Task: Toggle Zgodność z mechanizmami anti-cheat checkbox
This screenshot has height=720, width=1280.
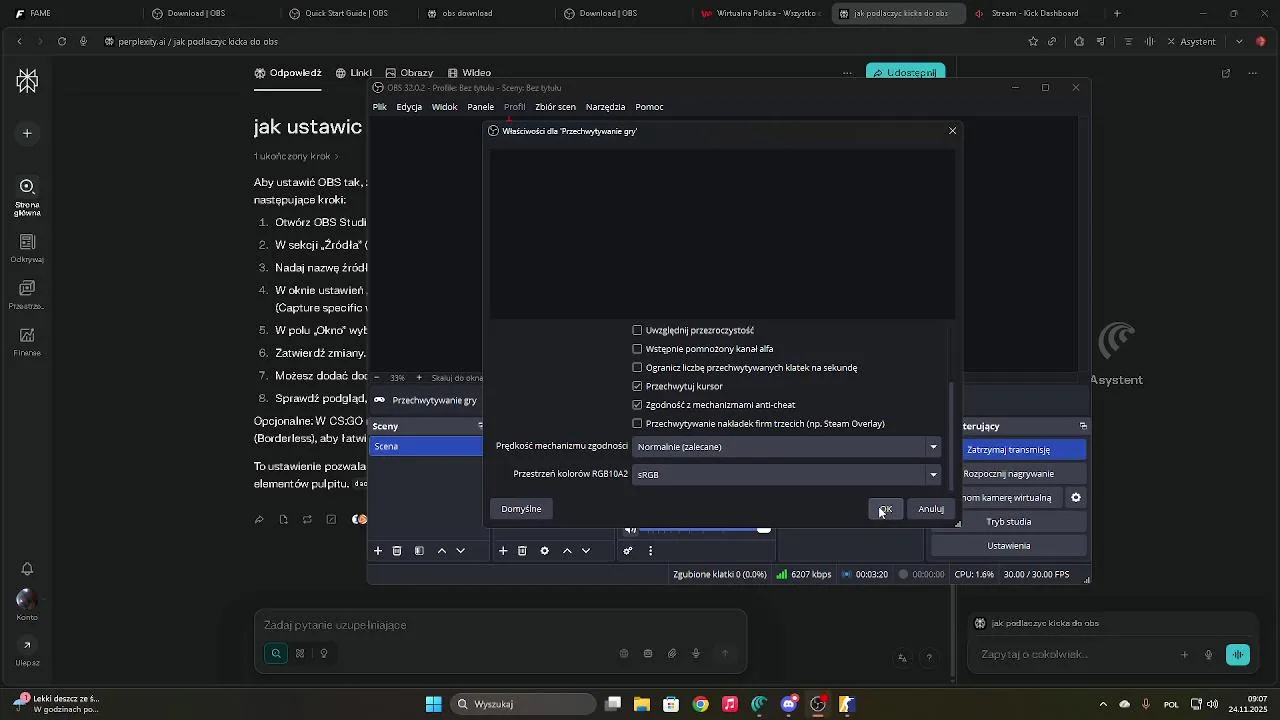Action: 637,405
